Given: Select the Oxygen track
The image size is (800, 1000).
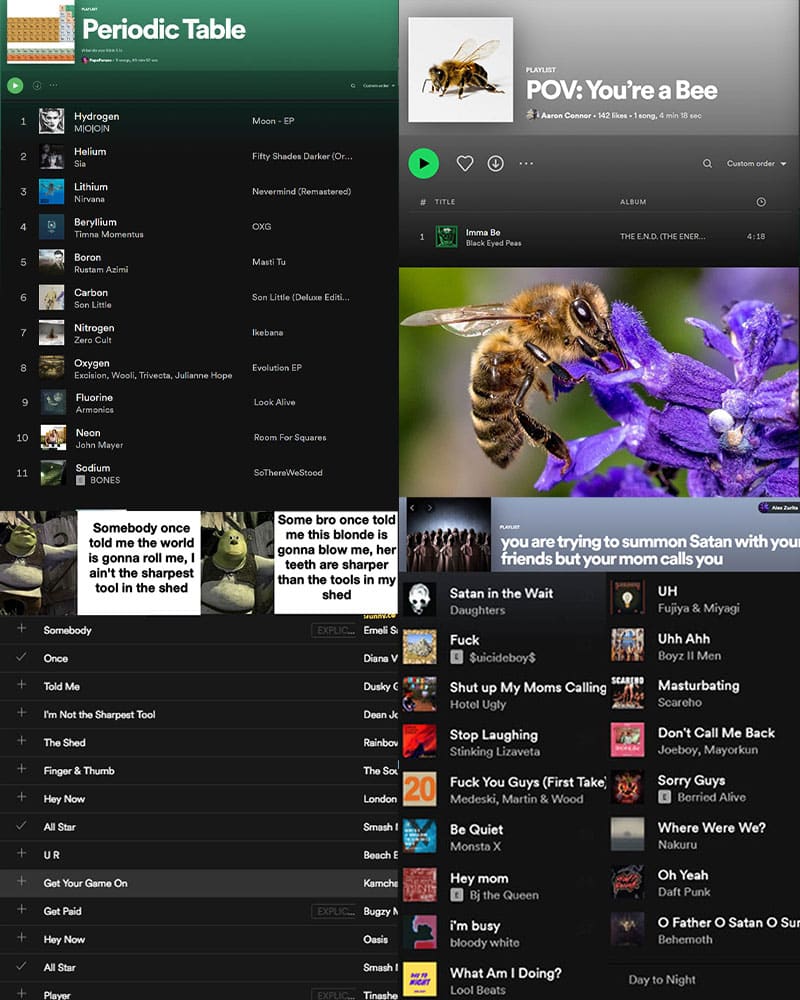Looking at the screenshot, I should coord(199,368).
